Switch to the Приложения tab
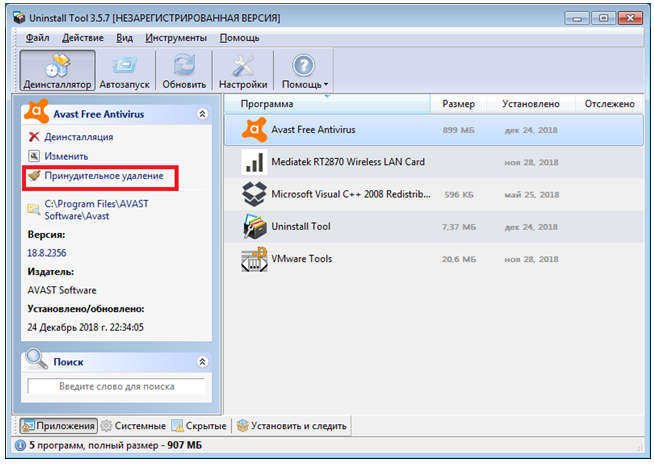This screenshot has width=654, height=464. tap(59, 426)
